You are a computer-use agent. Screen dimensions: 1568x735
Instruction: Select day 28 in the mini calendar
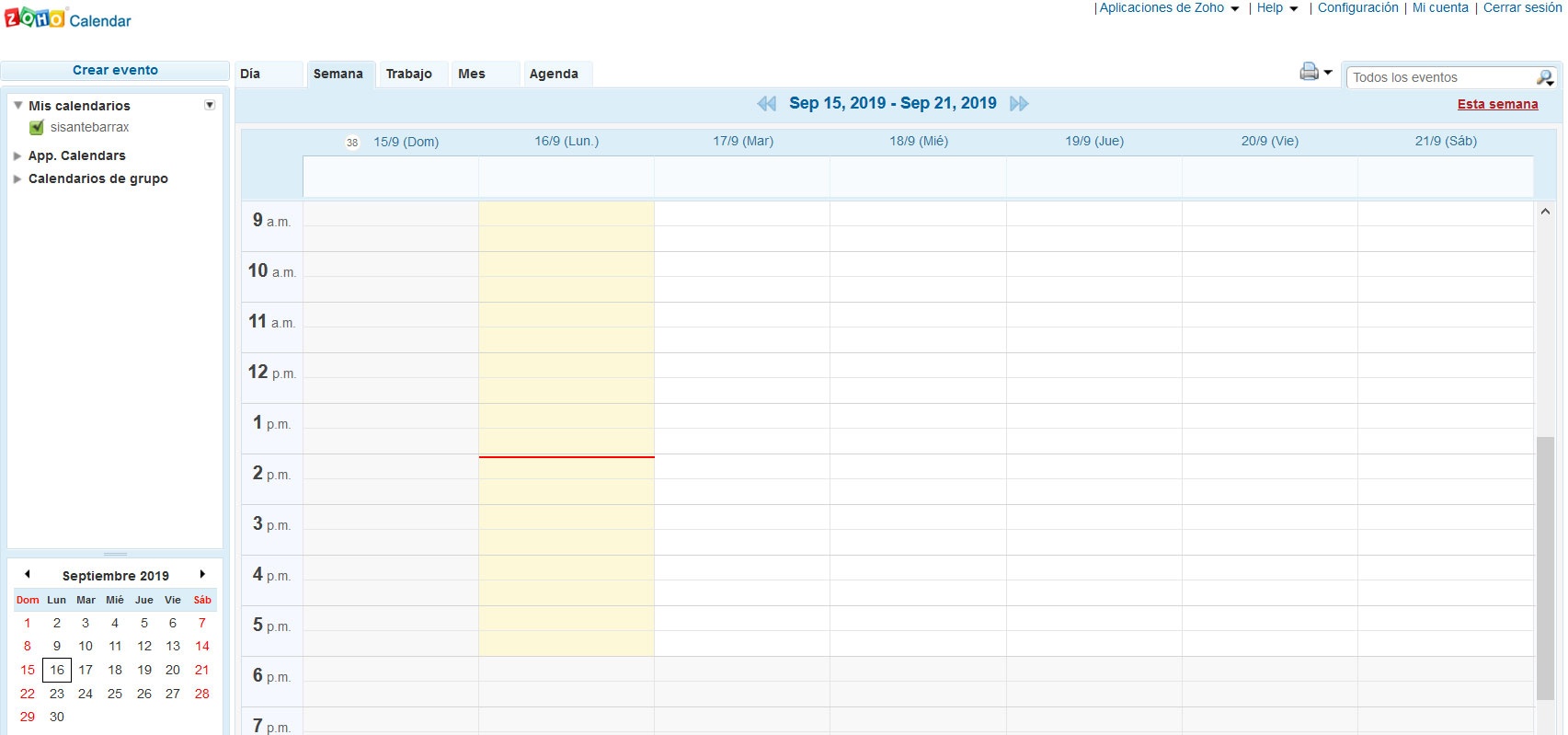(x=202, y=694)
